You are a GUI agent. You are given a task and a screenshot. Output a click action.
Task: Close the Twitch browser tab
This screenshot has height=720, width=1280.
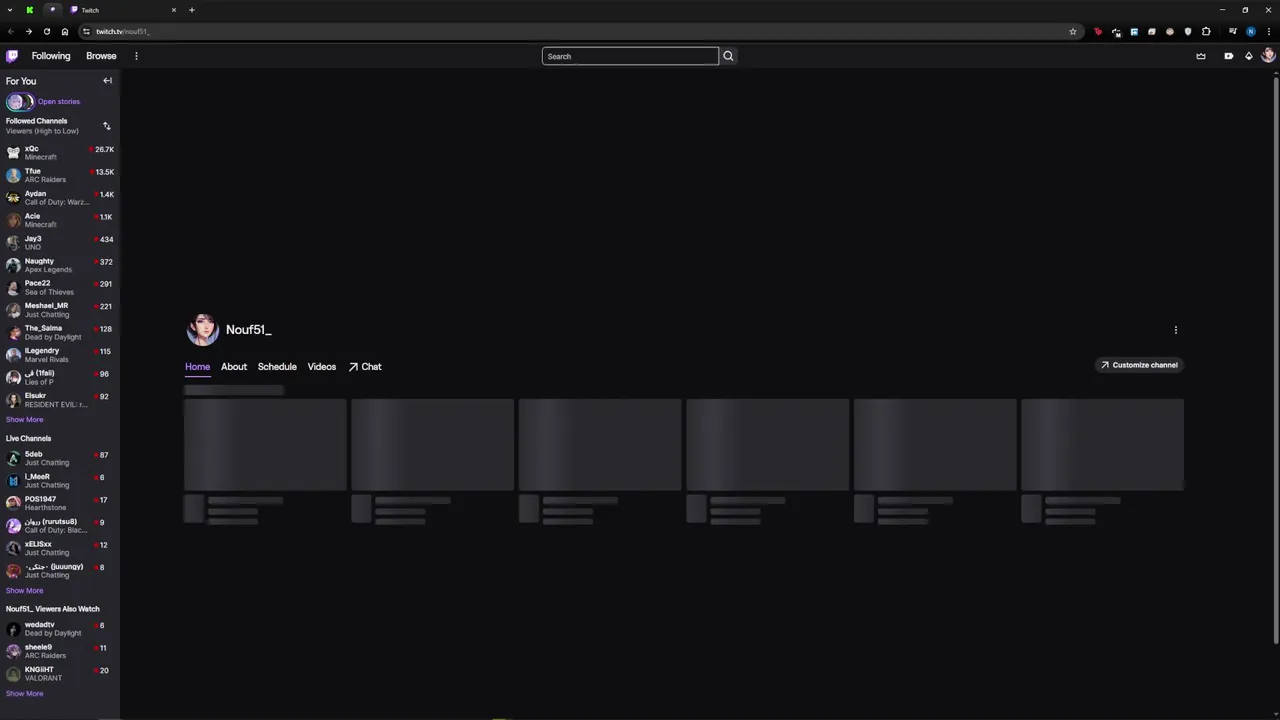pos(174,10)
